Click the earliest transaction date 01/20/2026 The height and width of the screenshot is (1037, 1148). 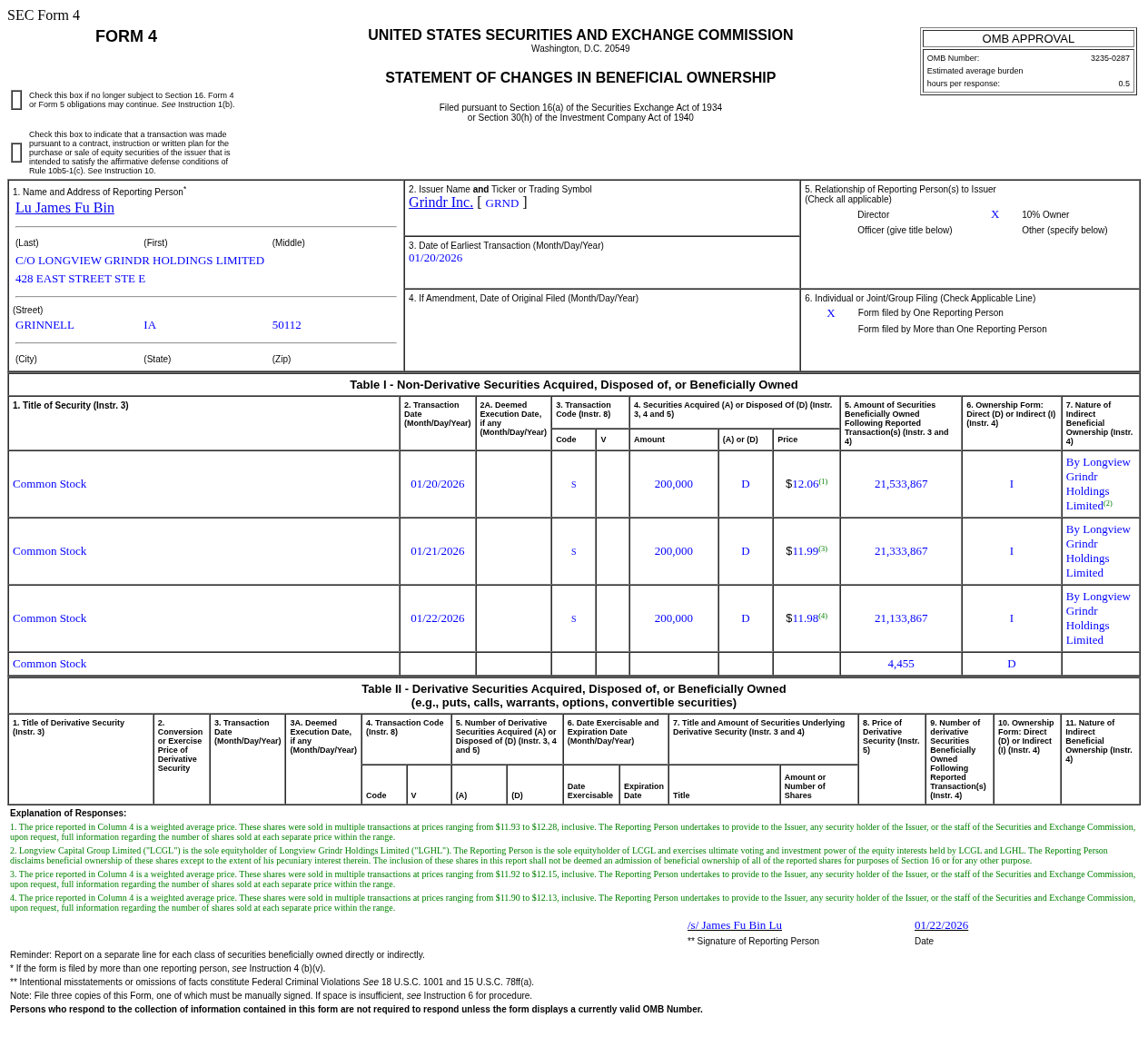(x=435, y=258)
